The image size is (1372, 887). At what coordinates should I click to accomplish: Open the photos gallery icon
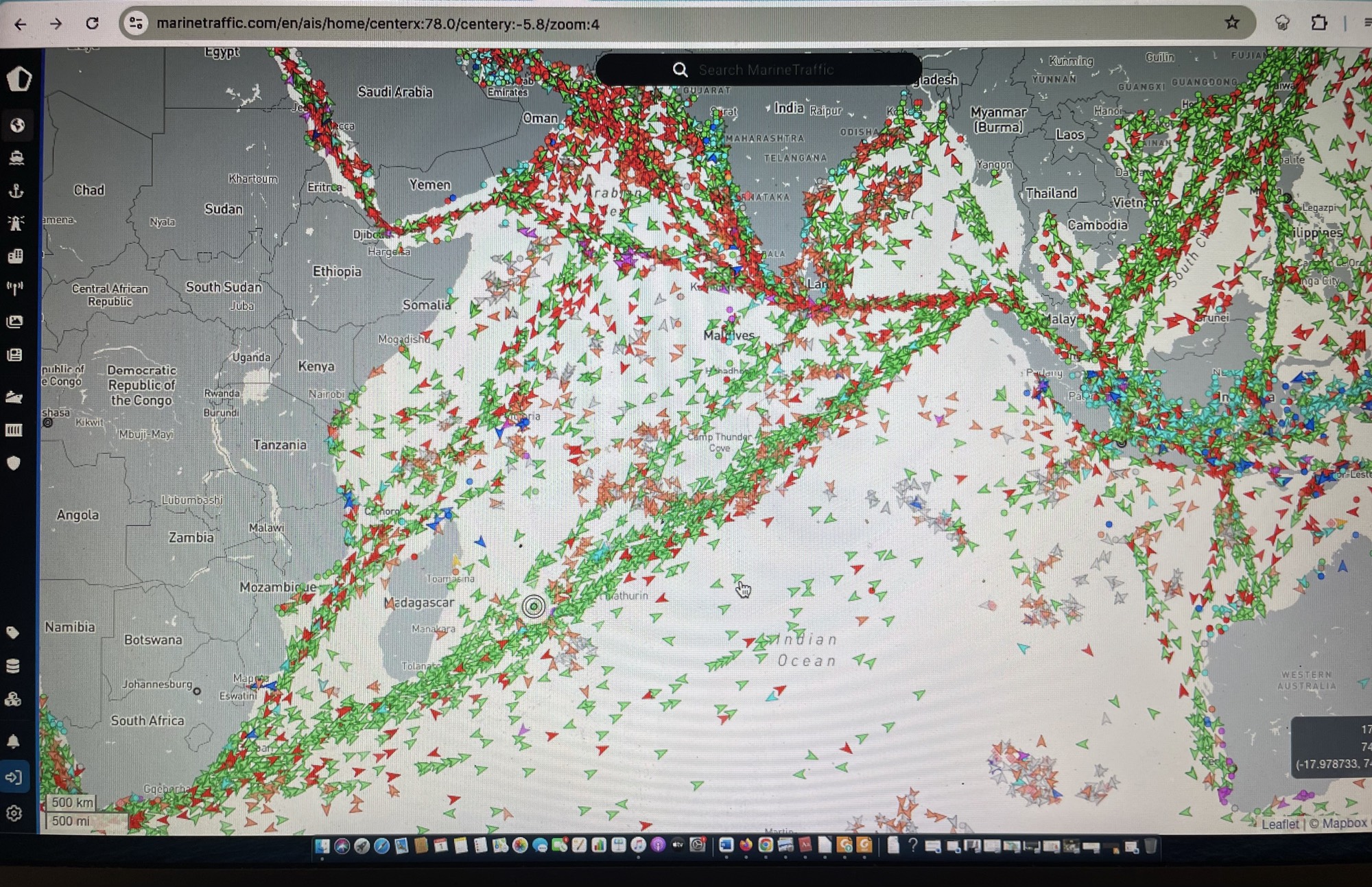15,321
